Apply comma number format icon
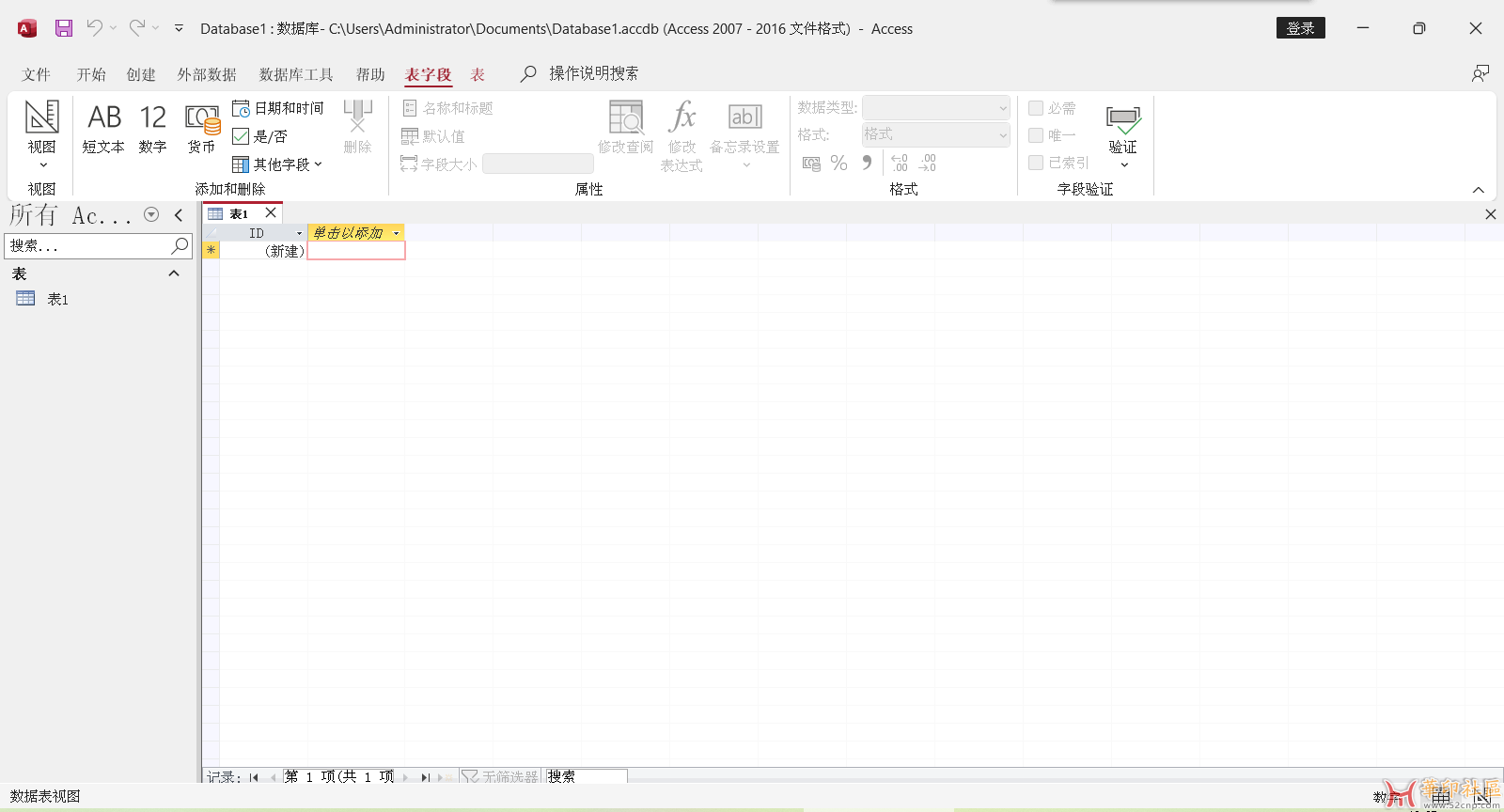1504x812 pixels. coord(867,164)
